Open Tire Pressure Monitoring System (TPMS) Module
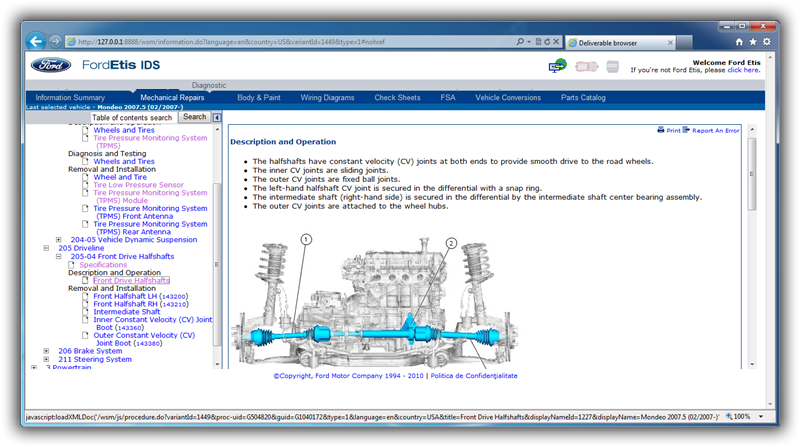 (150, 196)
